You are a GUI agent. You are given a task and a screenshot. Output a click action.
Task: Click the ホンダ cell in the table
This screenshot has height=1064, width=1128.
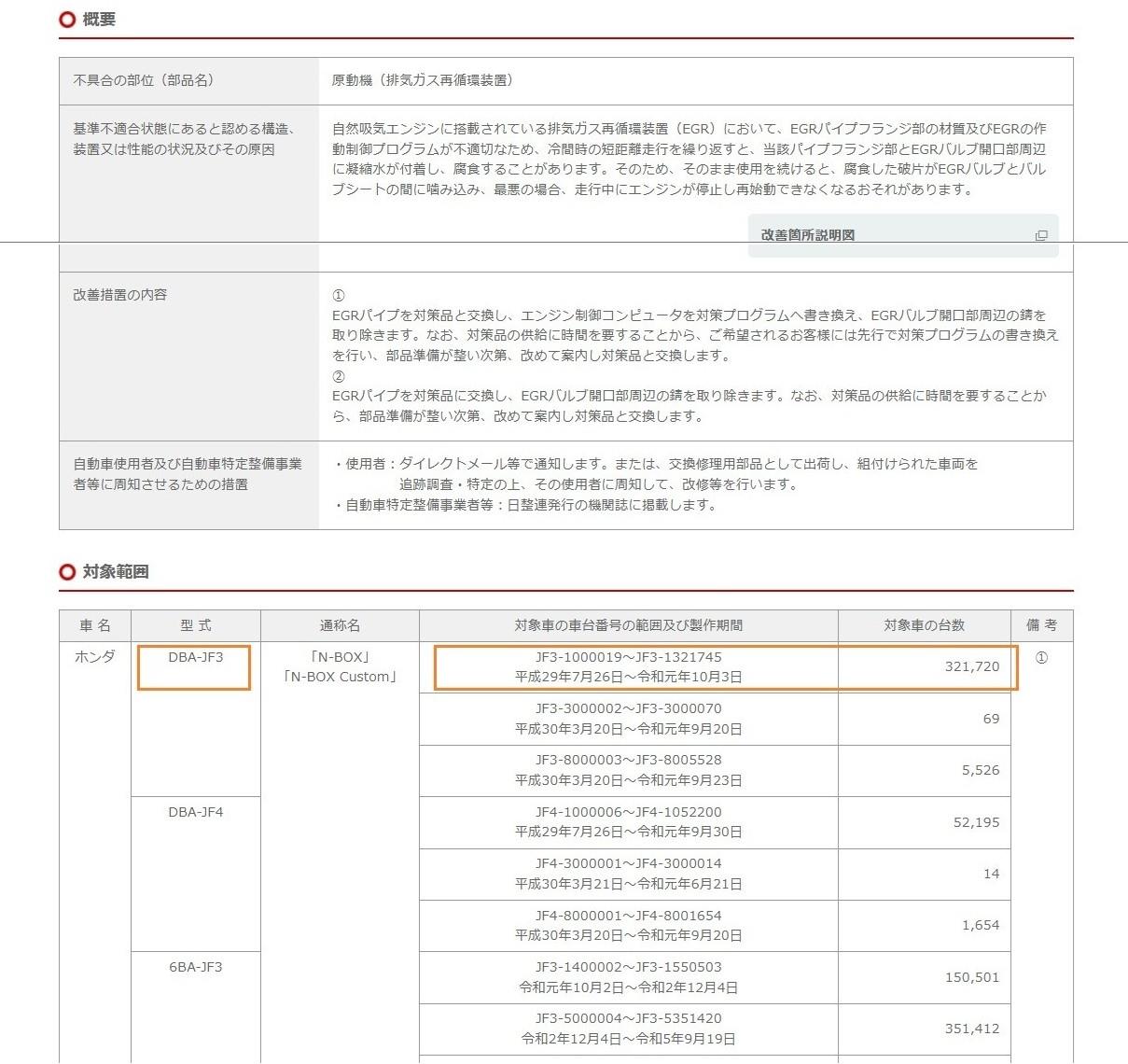point(95,657)
